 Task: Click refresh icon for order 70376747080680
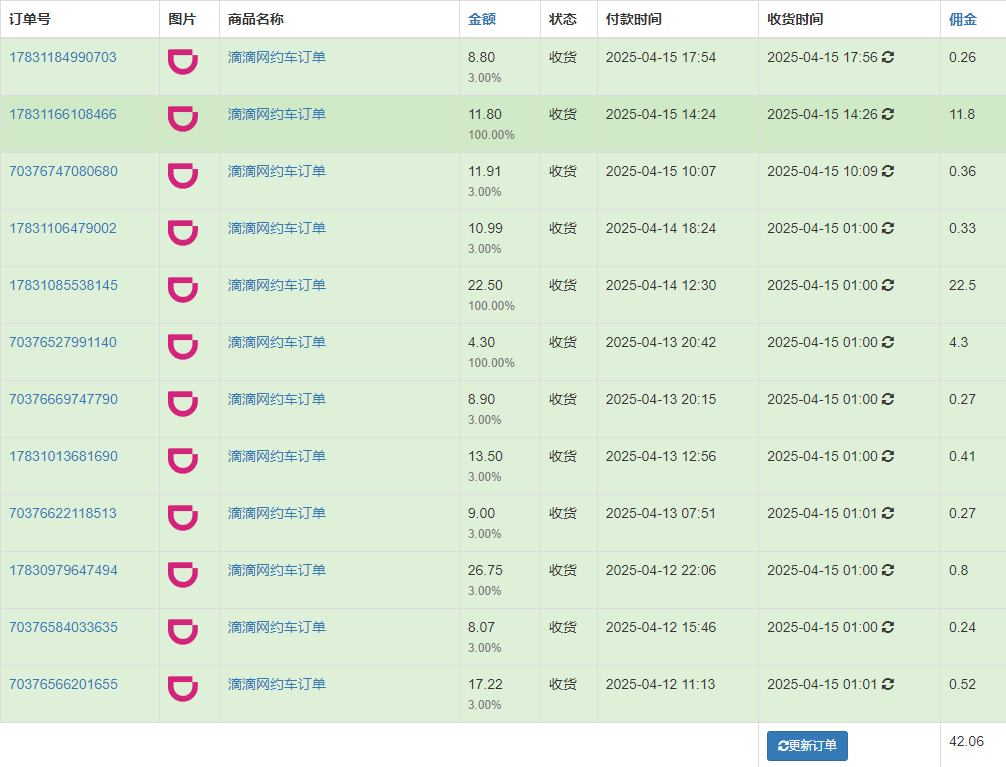888,171
